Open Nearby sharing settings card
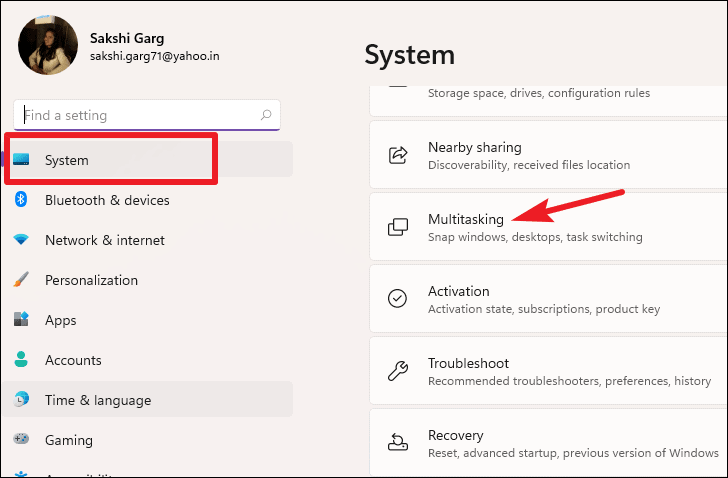Viewport: 728px width, 478px height. tap(548, 155)
